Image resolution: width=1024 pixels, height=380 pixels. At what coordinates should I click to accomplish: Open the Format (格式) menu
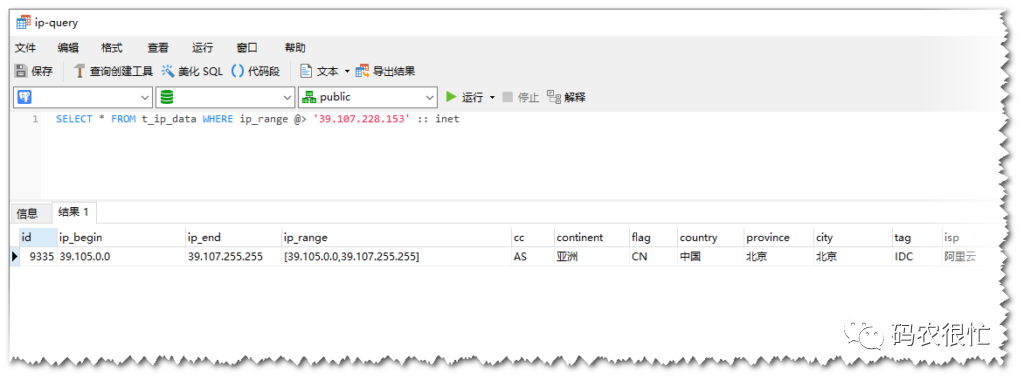tap(112, 48)
